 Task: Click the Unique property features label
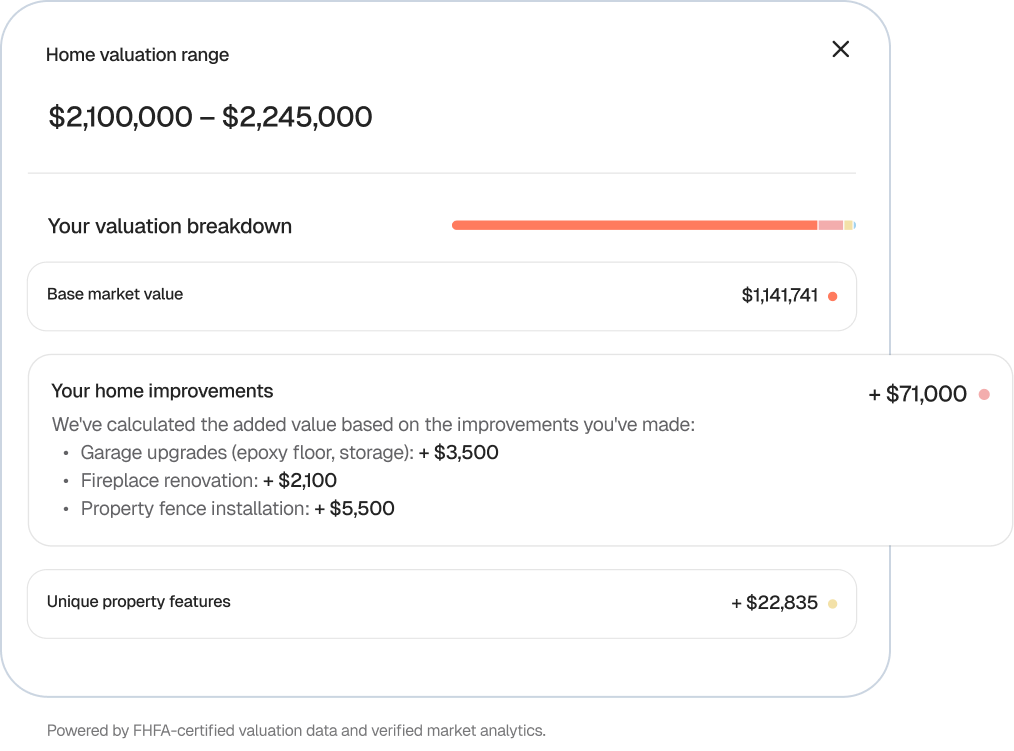138,601
